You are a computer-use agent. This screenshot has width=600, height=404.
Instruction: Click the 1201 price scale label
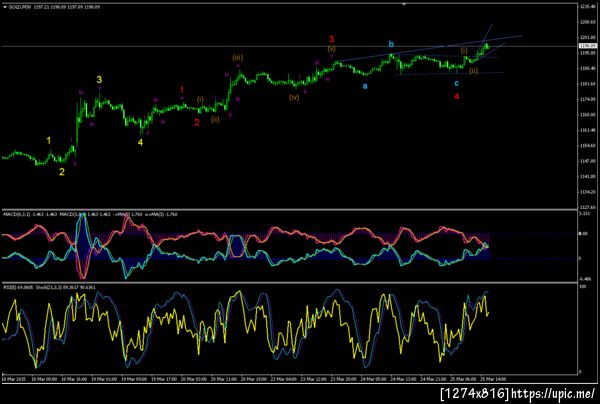587,37
